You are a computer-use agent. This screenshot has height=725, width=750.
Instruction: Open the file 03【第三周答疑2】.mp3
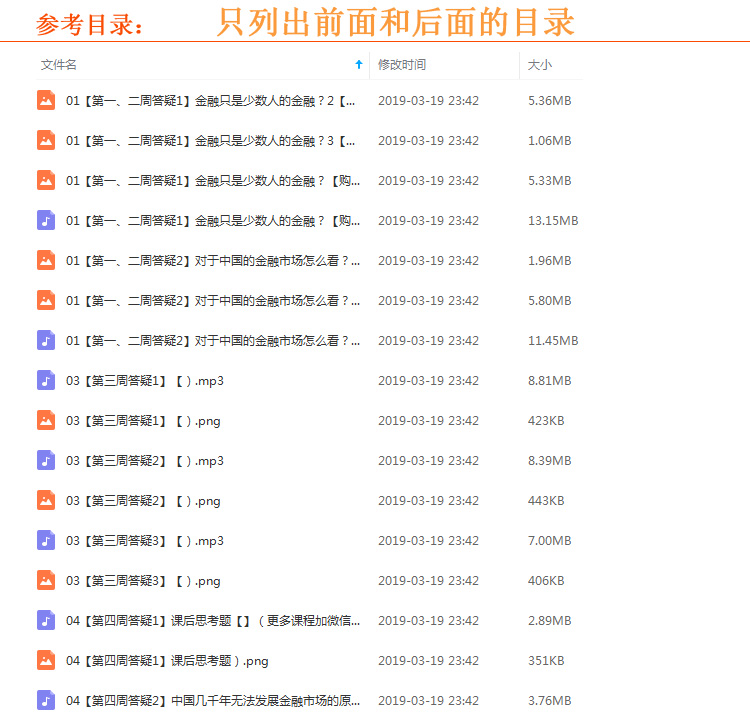[x=145, y=461]
